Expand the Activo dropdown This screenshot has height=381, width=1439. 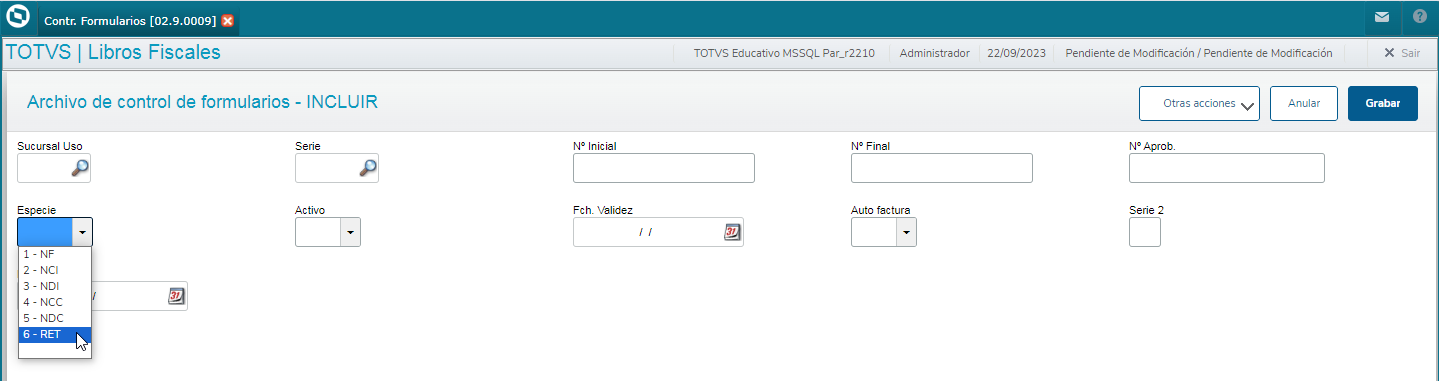pyautogui.click(x=350, y=232)
